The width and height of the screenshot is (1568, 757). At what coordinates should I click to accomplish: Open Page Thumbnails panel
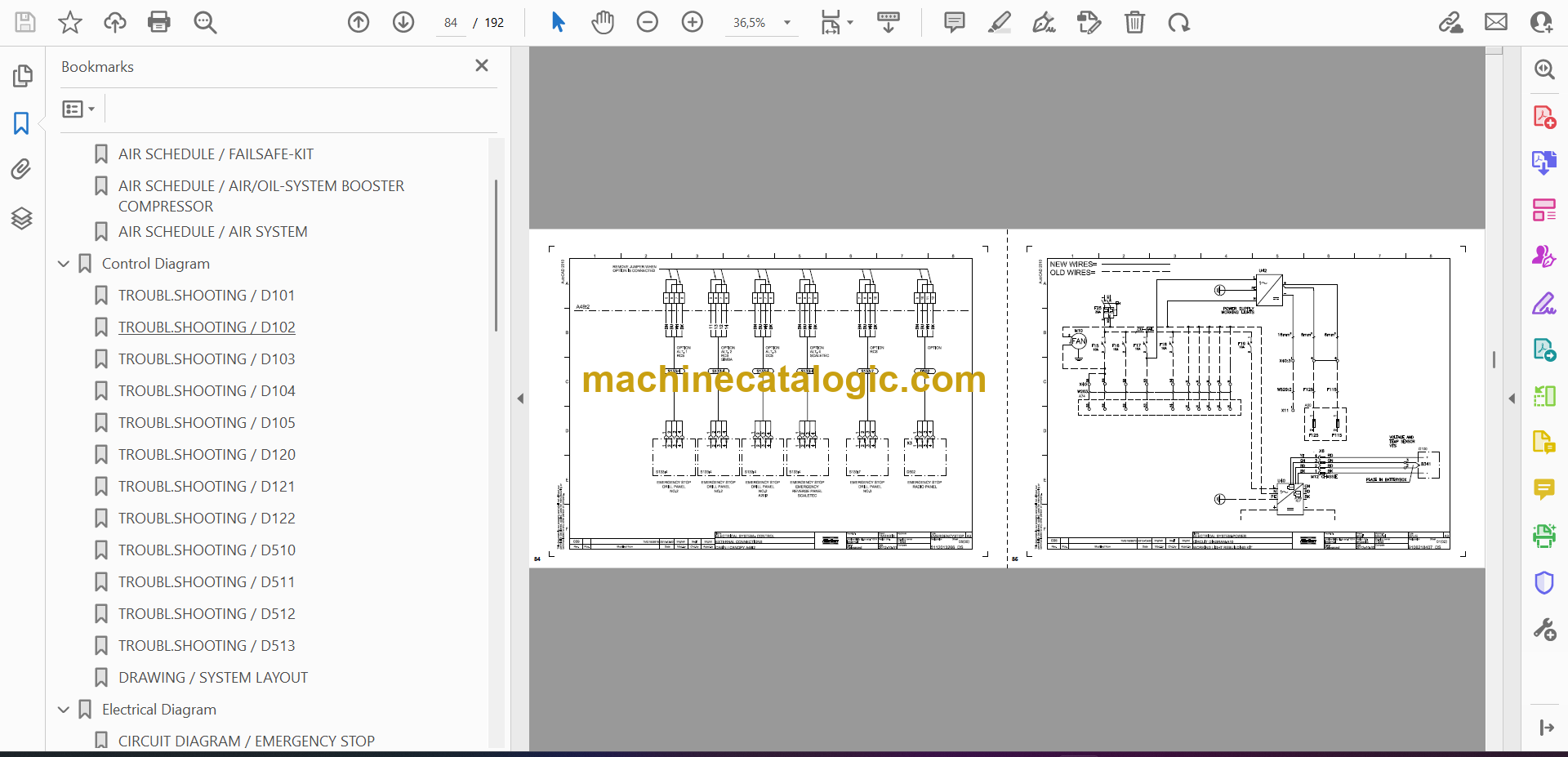(x=22, y=76)
